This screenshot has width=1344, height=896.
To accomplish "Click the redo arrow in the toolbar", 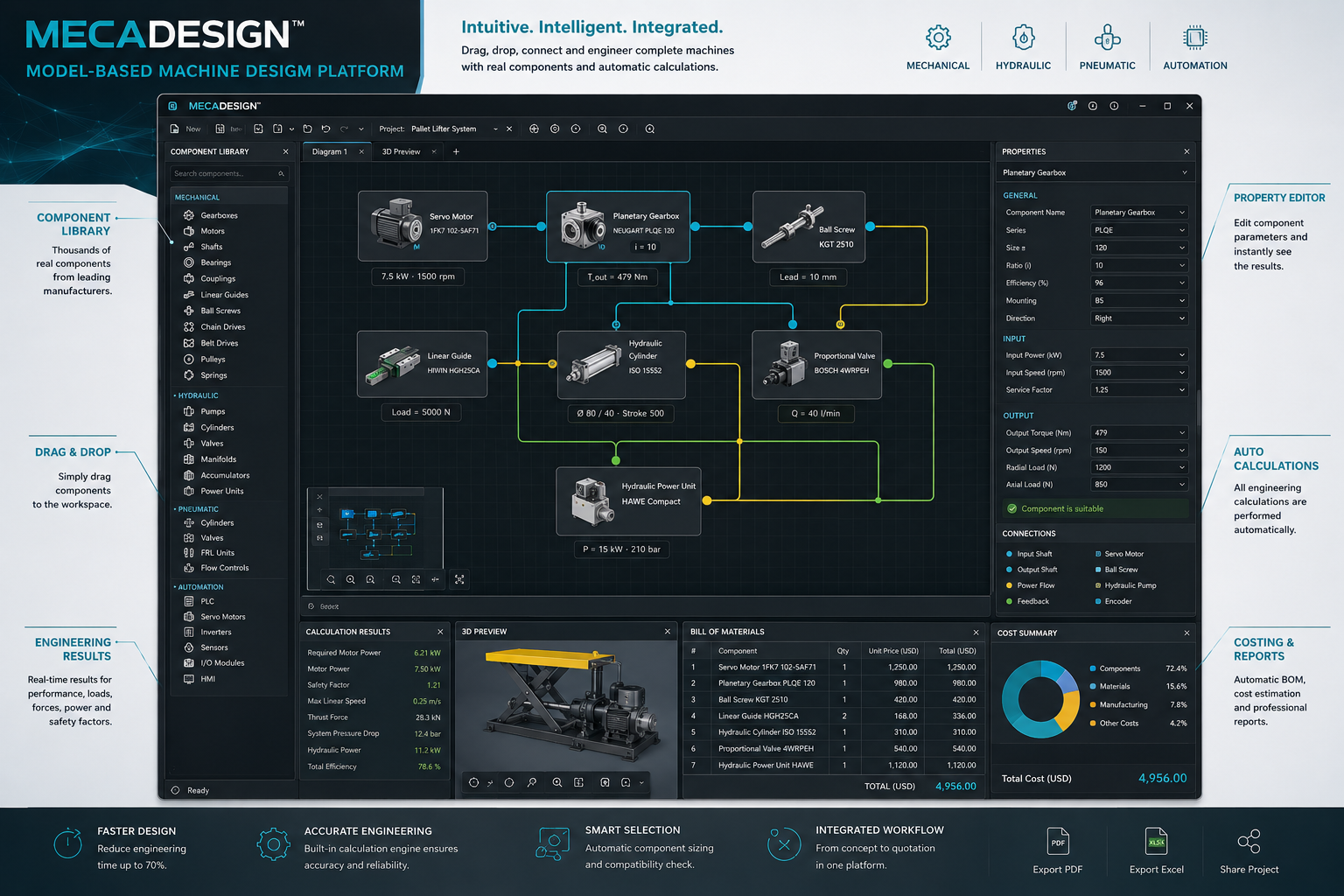I will [344, 129].
